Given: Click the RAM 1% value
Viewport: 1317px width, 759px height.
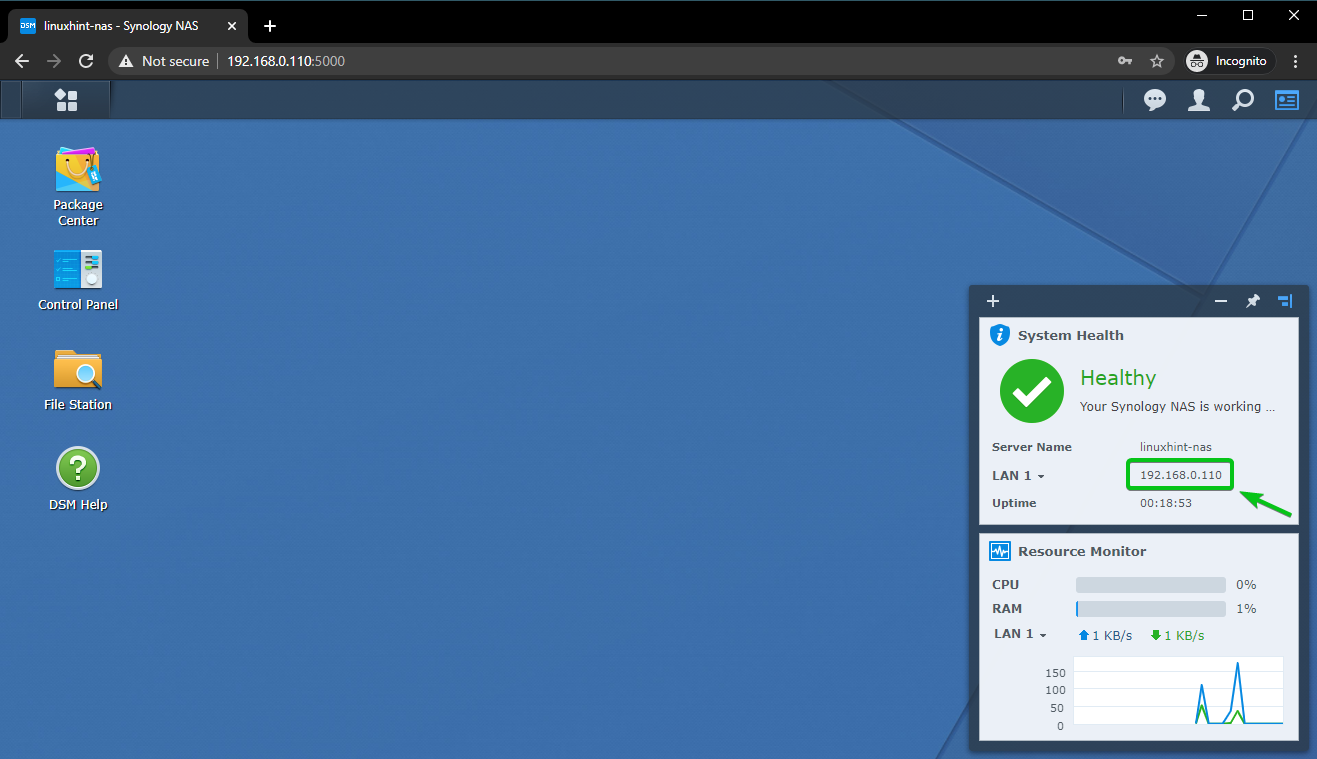Looking at the screenshot, I should pyautogui.click(x=1246, y=609).
